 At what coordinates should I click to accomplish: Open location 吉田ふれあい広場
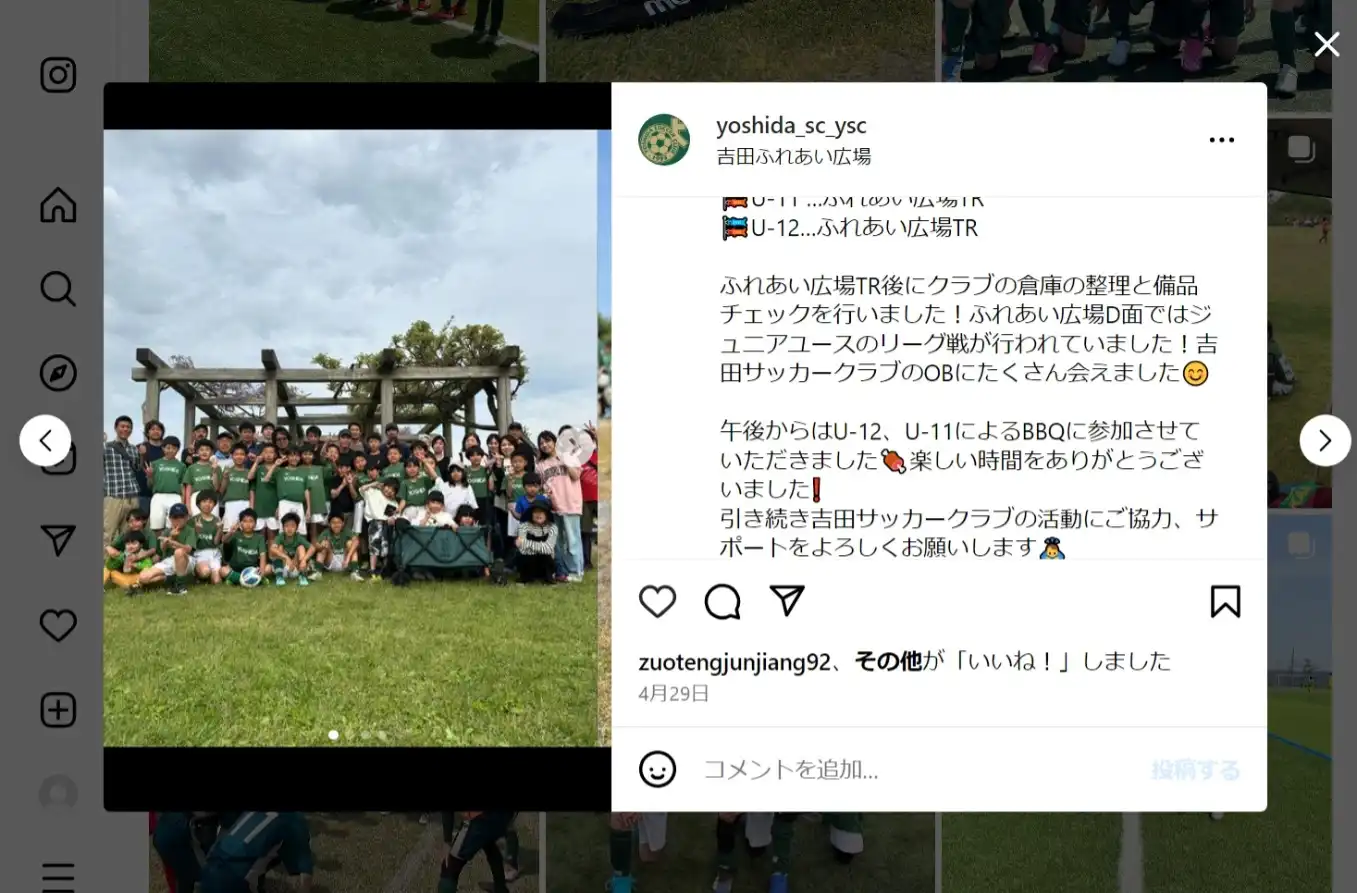click(x=793, y=156)
